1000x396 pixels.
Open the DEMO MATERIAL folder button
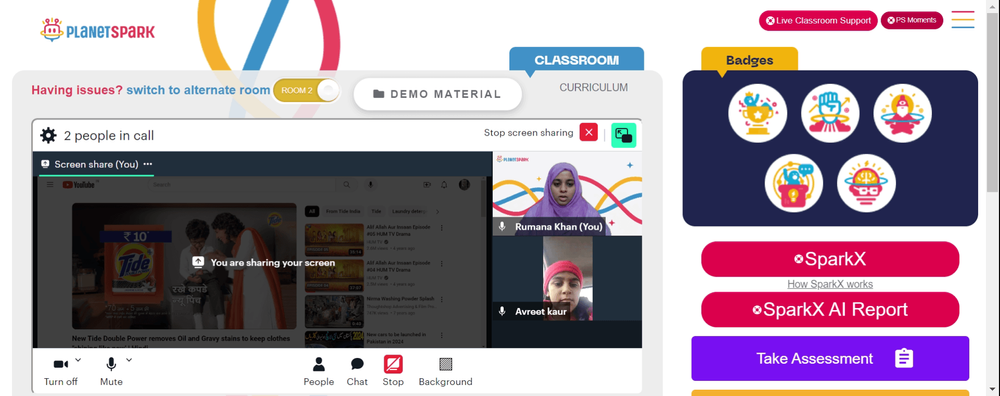point(438,94)
